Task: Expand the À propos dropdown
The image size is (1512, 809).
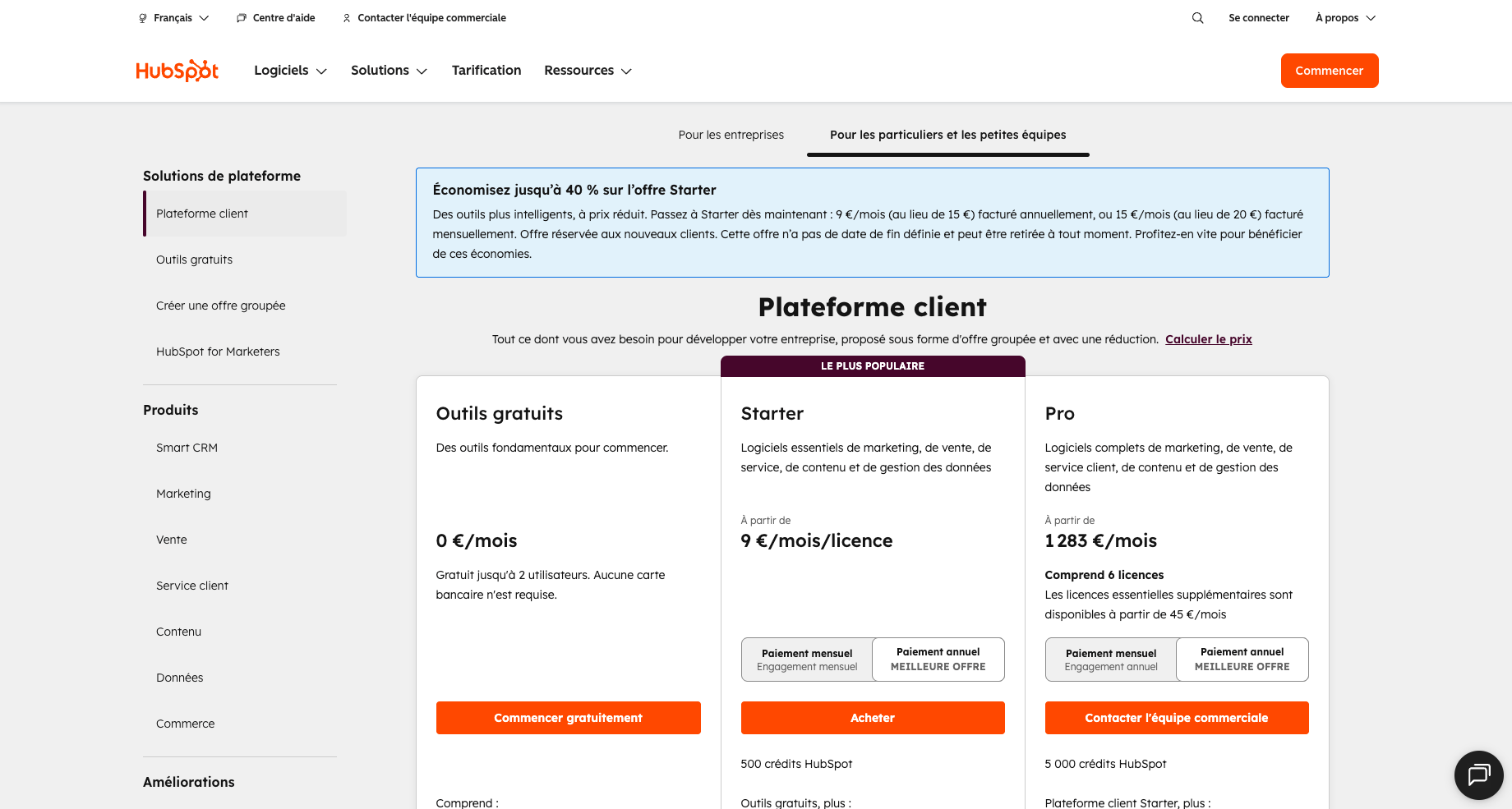Action: (x=1343, y=17)
